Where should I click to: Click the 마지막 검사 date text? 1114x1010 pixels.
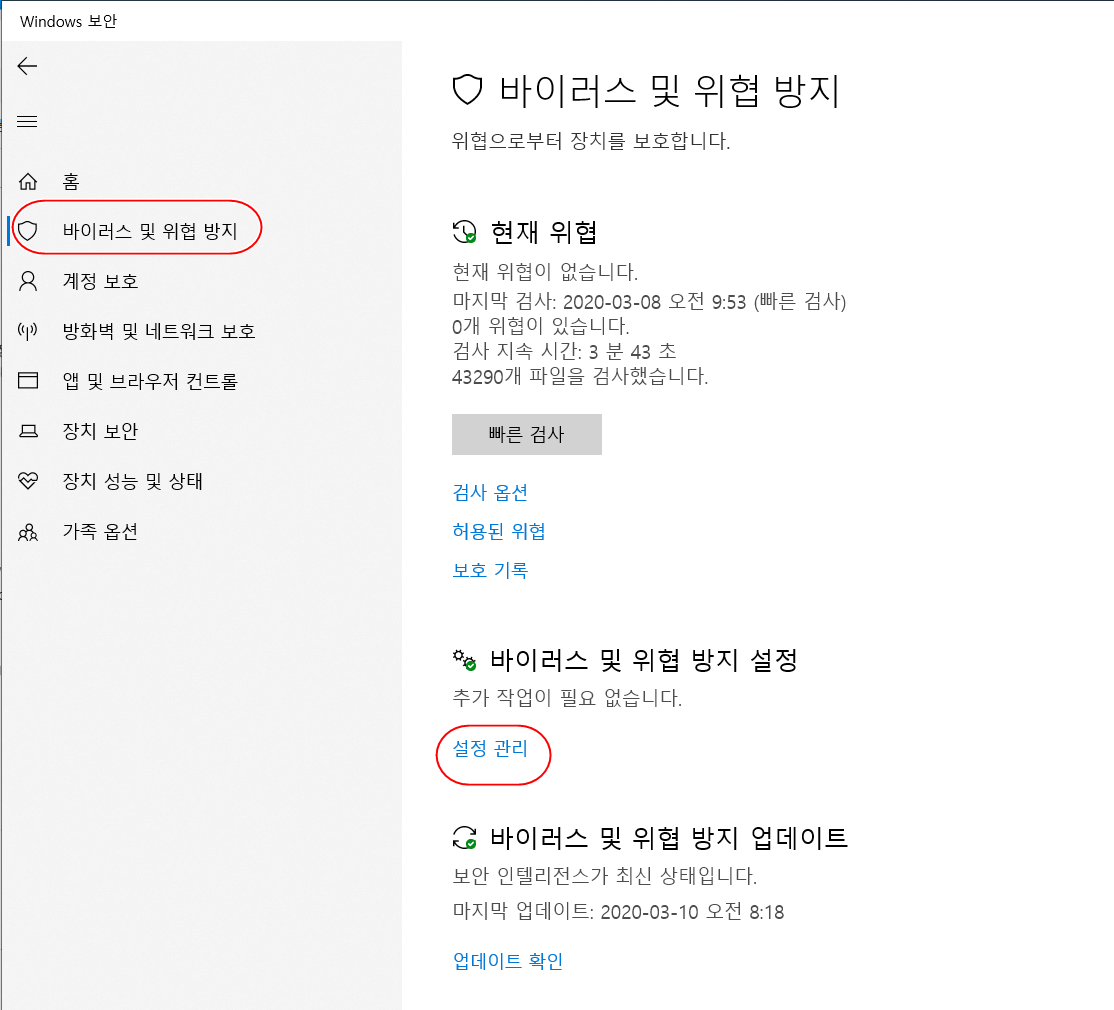649,302
